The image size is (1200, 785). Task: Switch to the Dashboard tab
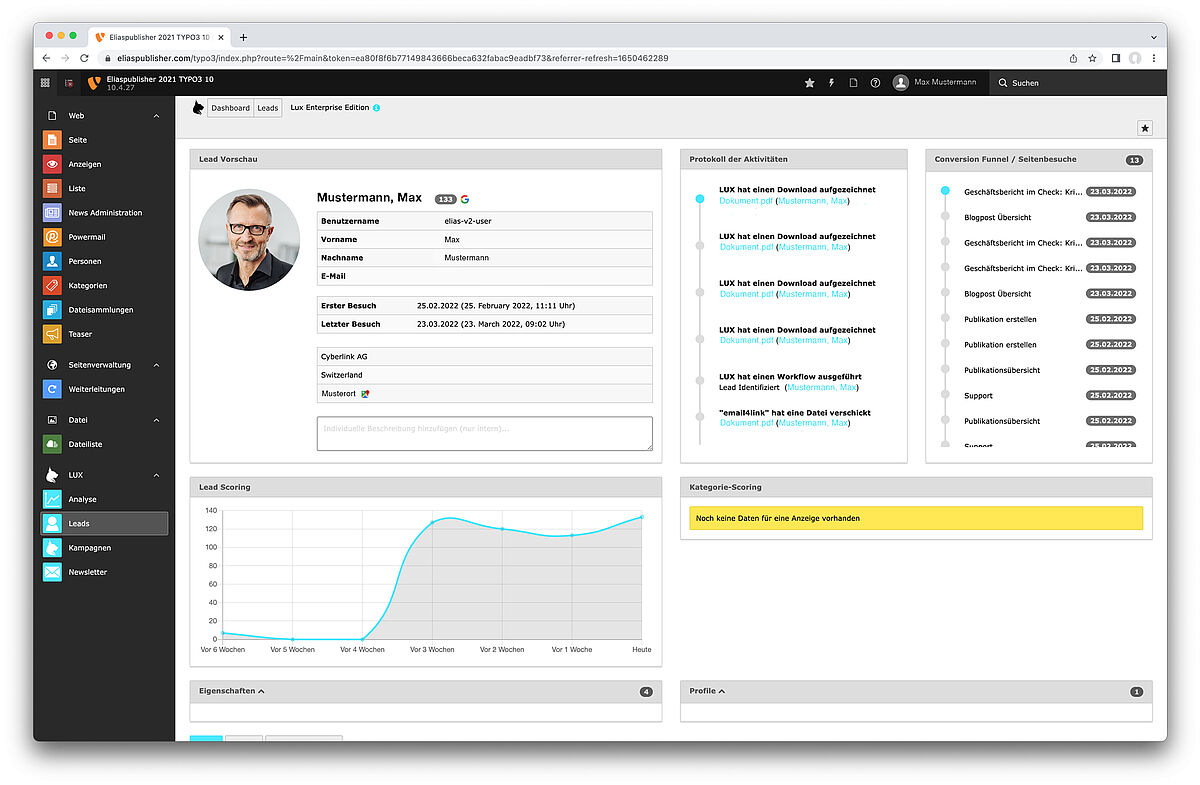point(230,108)
